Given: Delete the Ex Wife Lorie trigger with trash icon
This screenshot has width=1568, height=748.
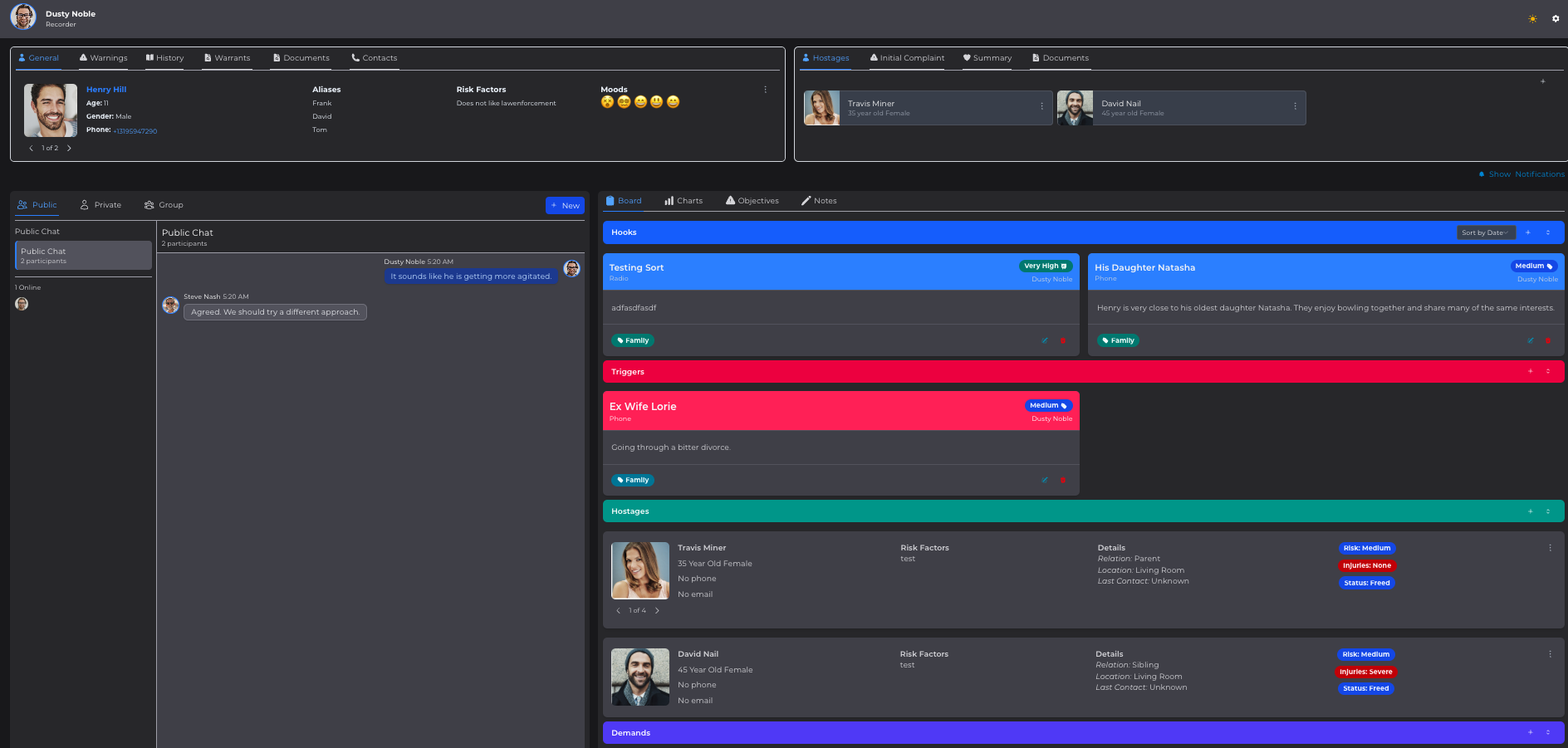Looking at the screenshot, I should point(1062,480).
